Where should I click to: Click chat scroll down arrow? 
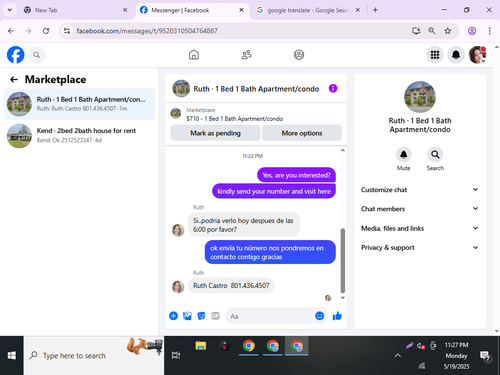pos(343,298)
